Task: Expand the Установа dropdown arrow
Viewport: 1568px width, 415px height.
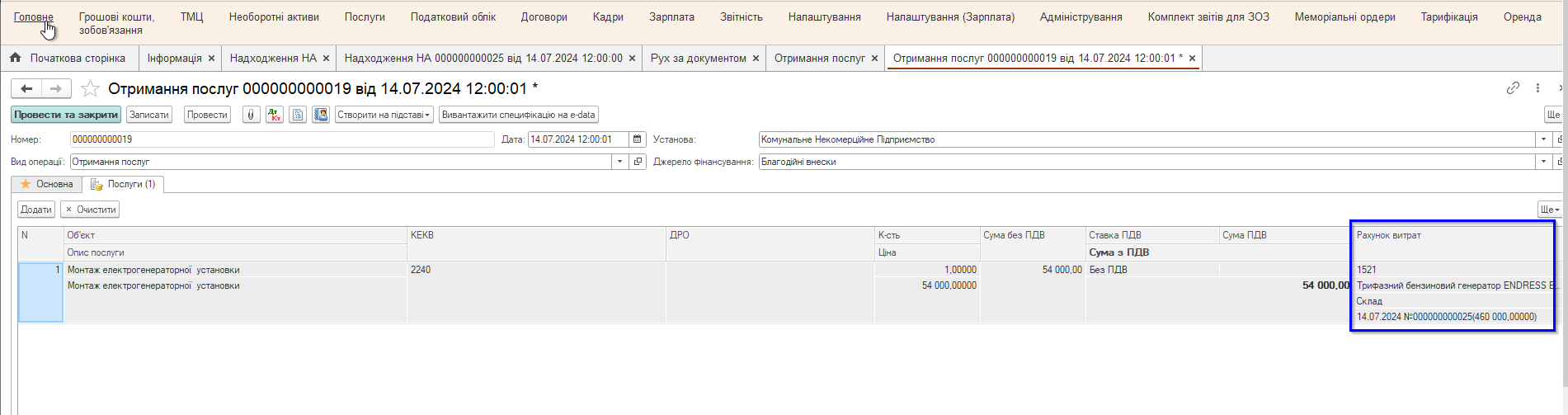Action: point(1543,139)
